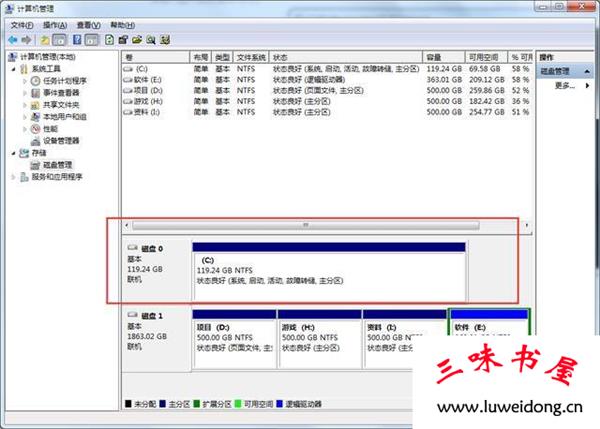Select the 软件 (E:) row in volume list
This screenshot has height=429, width=600.
tap(147, 80)
